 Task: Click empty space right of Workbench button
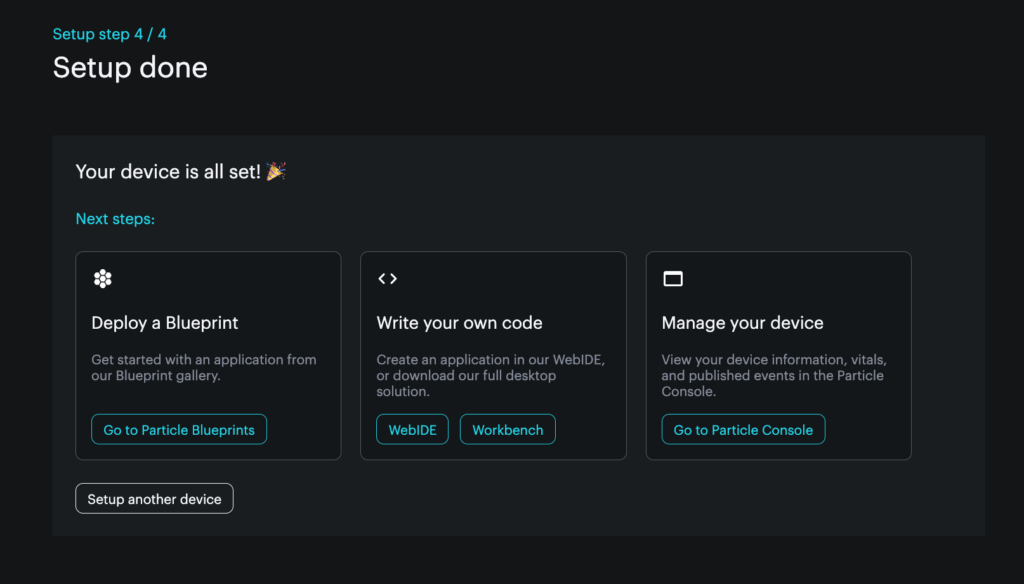pyautogui.click(x=590, y=430)
